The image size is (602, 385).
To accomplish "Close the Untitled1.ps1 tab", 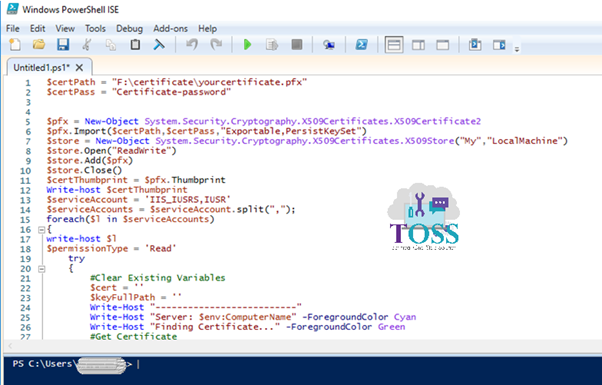I will point(79,68).
